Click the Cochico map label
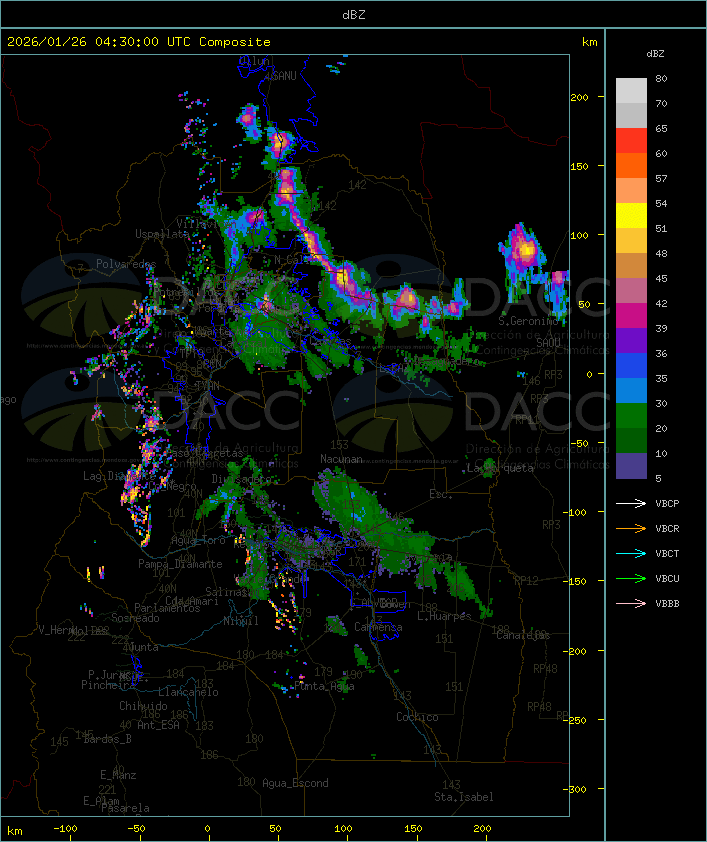 417,717
